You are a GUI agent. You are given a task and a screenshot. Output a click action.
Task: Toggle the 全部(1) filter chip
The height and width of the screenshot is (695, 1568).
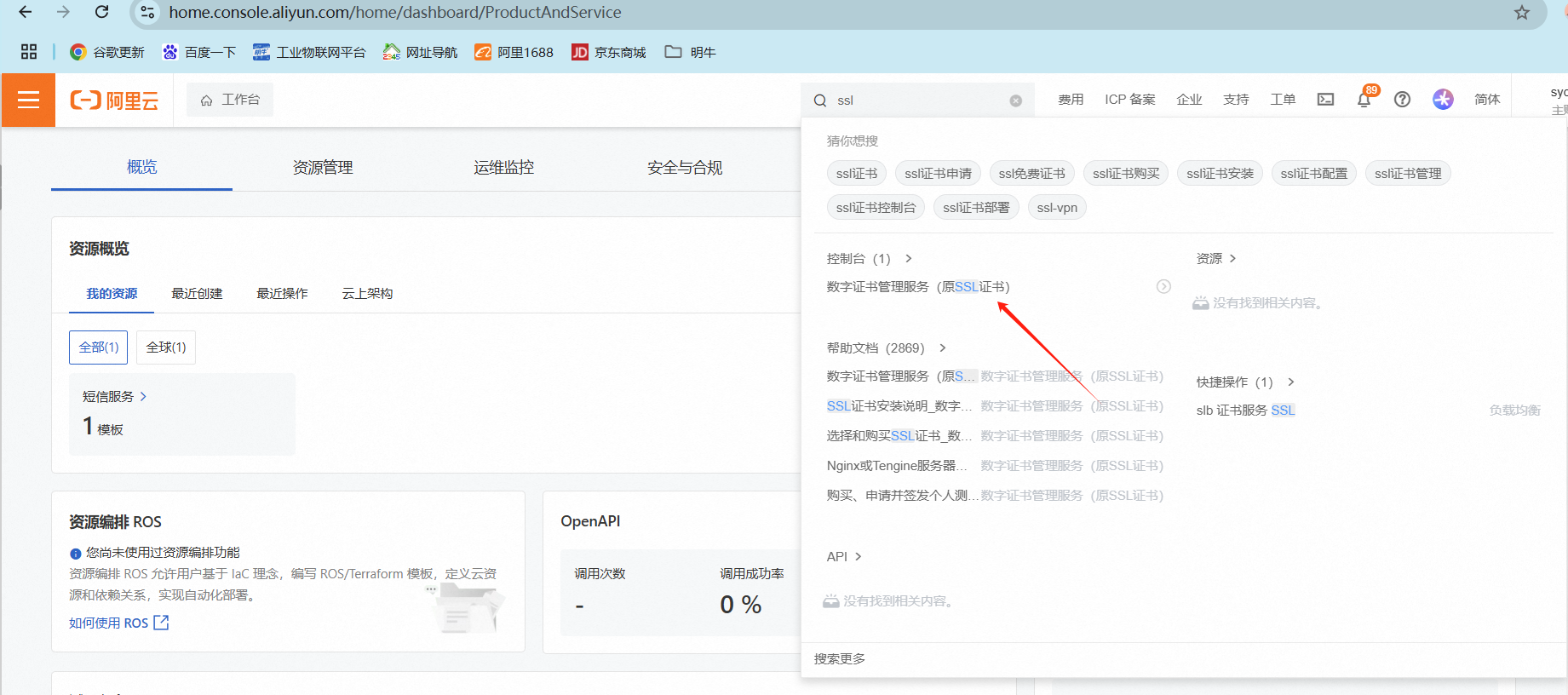click(99, 347)
